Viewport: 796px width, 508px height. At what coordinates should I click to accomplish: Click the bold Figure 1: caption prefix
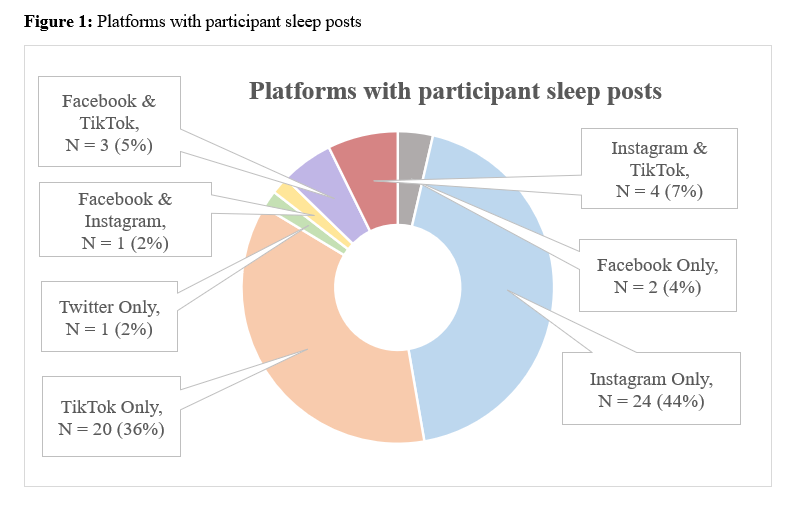click(58, 22)
